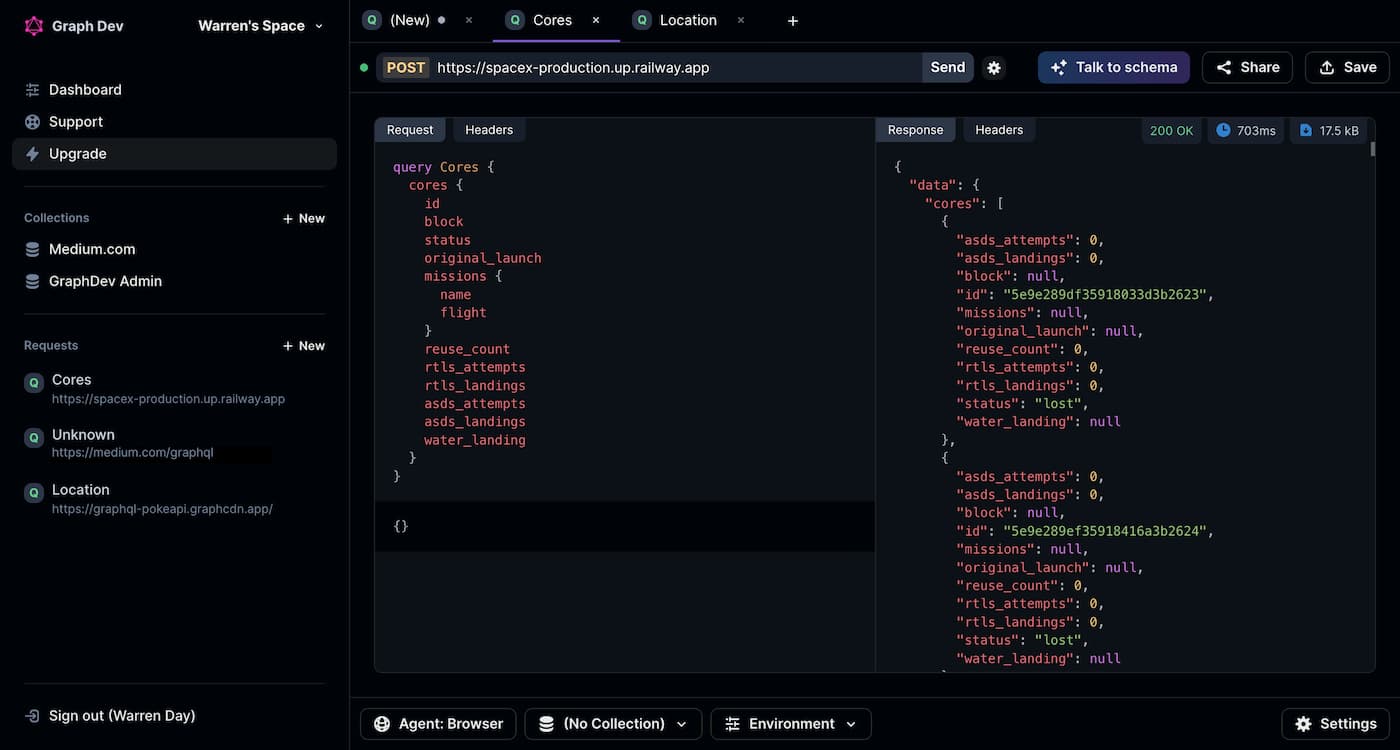The width and height of the screenshot is (1400, 750).
Task: Click Talk to schema button
Action: (1114, 67)
